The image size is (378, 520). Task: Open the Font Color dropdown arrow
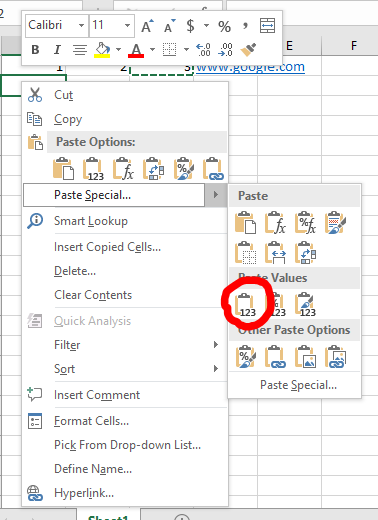(x=152, y=50)
